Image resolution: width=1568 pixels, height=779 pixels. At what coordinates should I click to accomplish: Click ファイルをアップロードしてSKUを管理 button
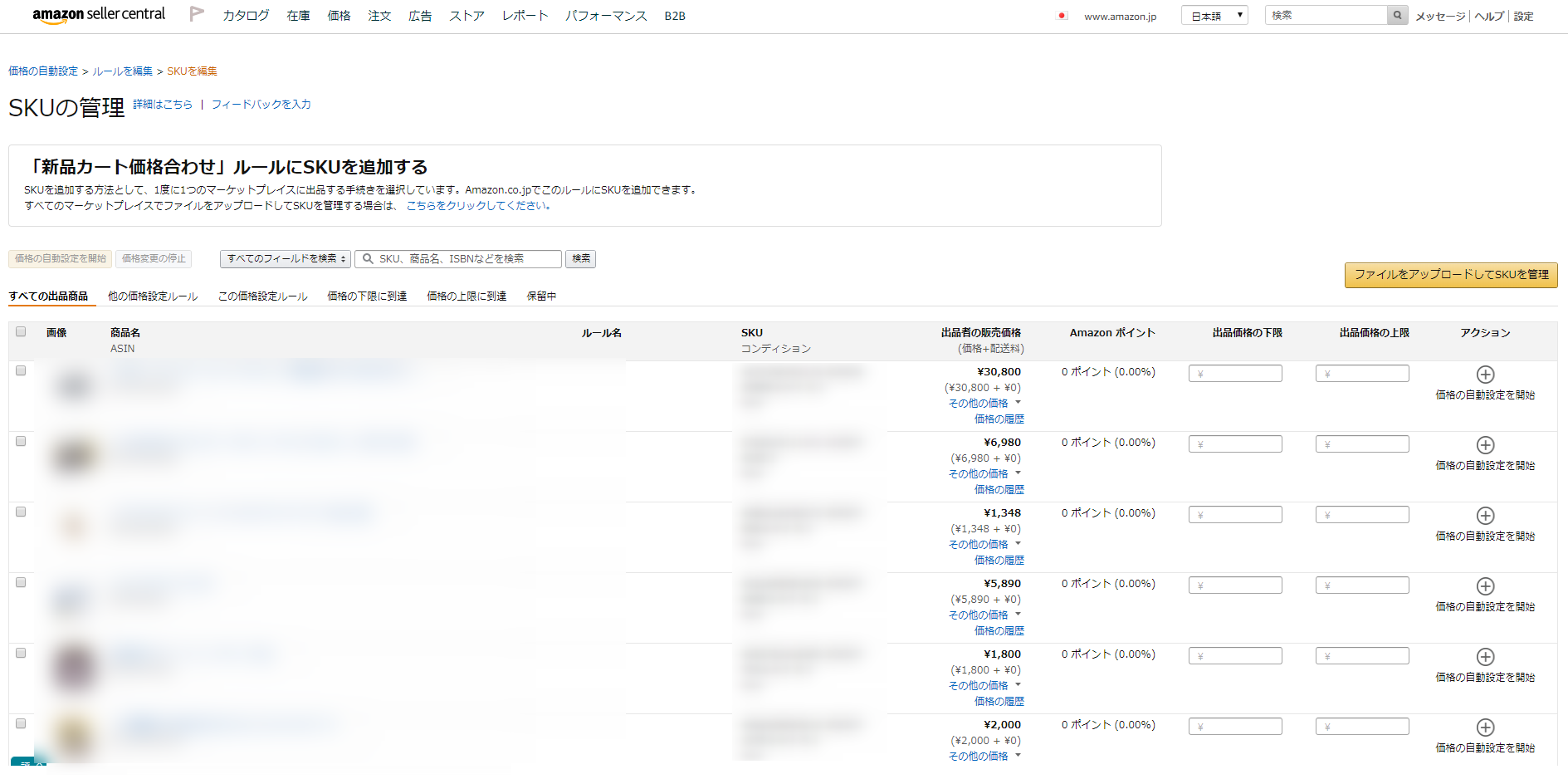tap(1450, 275)
